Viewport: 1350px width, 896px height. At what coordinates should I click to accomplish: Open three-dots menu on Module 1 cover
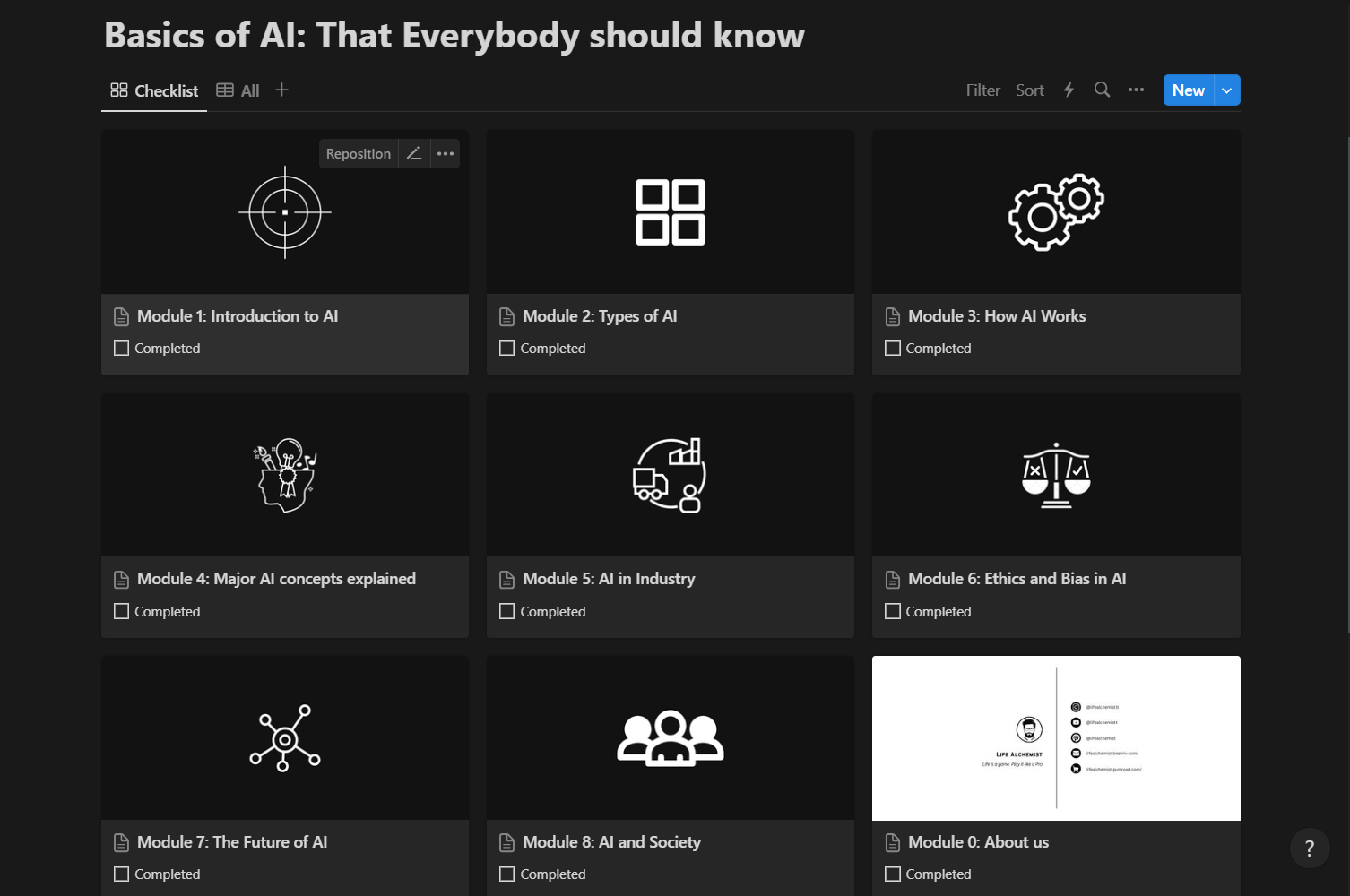[x=446, y=153]
